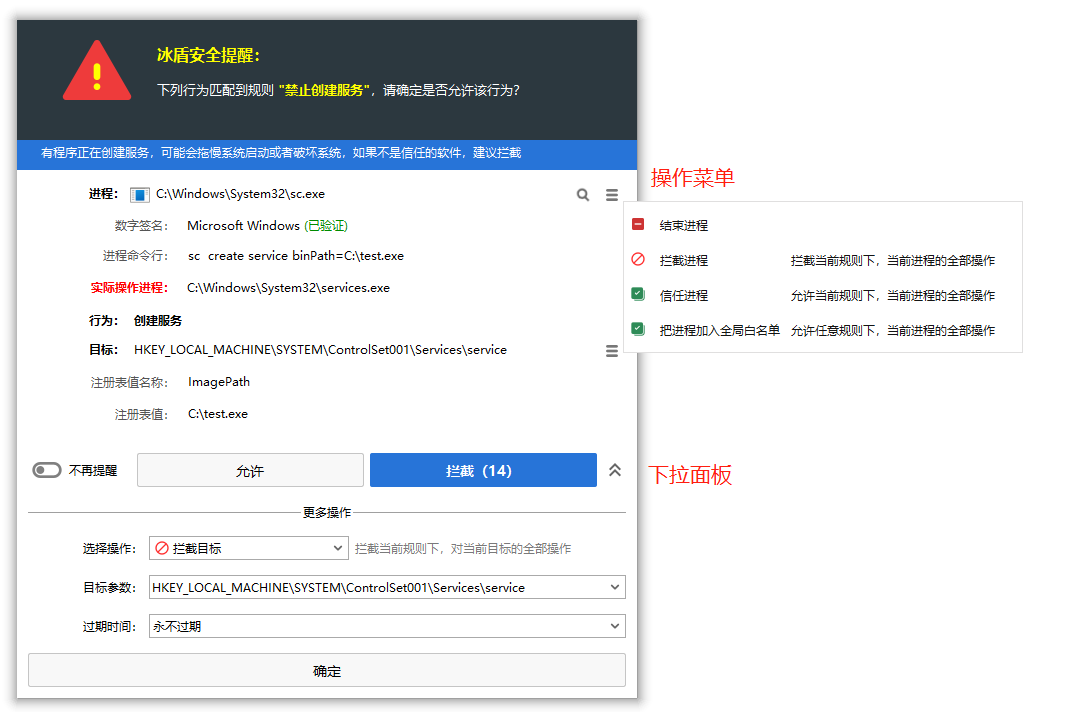The image size is (1068, 712).
Task: Click the behavior value 创建服务
Action: [x=158, y=320]
